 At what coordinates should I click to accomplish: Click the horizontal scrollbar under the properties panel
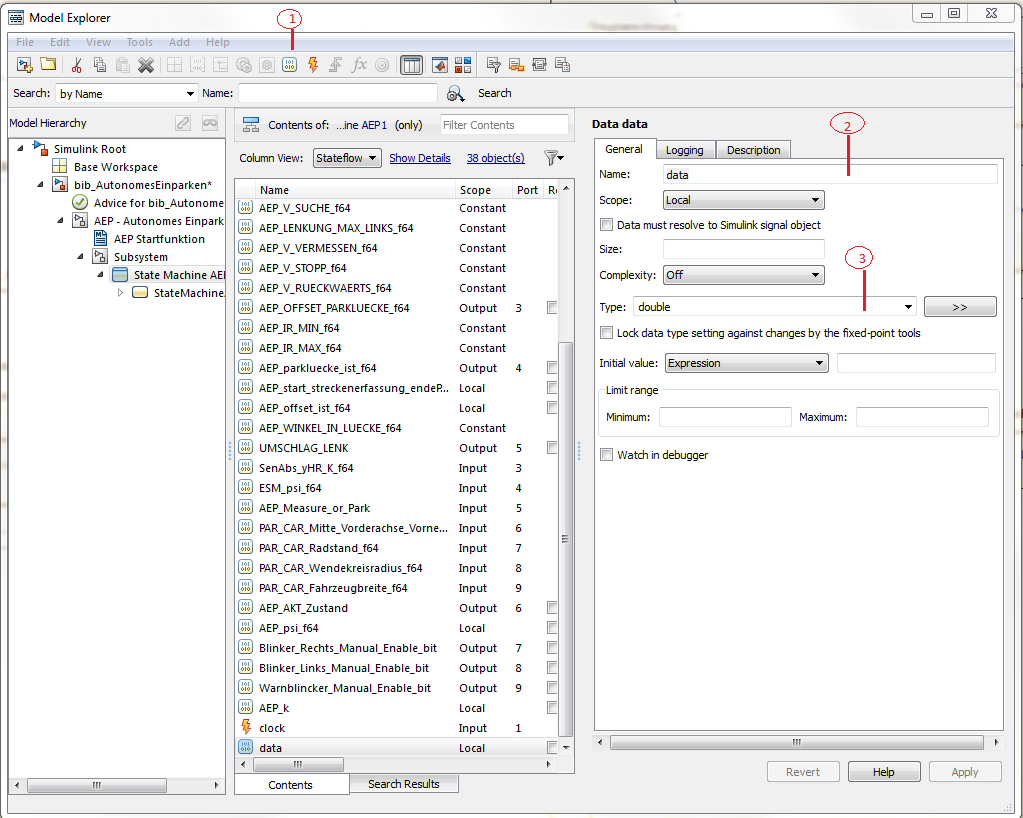point(797,743)
